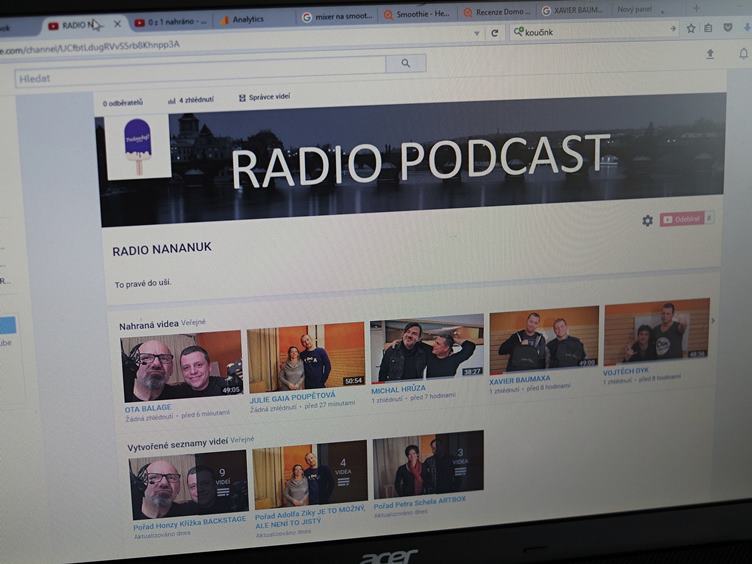
Task: Open the 'Recenze Domo...' tab
Action: coord(497,12)
